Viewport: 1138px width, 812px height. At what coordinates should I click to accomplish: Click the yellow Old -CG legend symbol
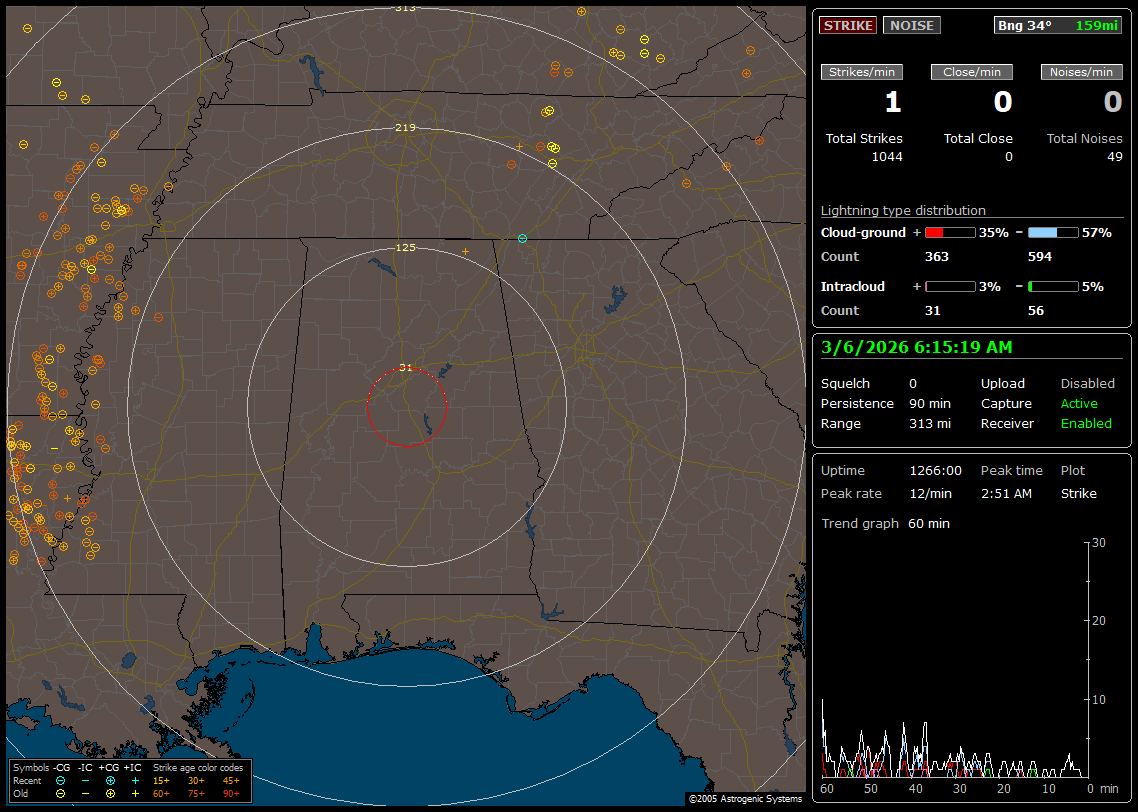(x=61, y=793)
